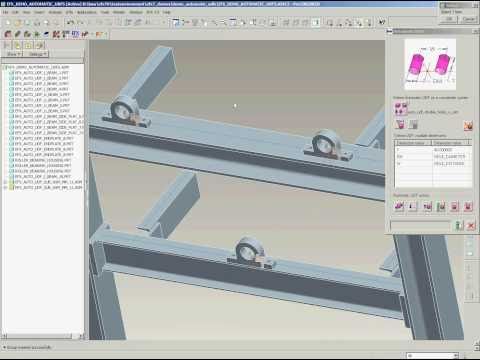This screenshot has width=480, height=360.
Task: Toggle datum planes display
Action: 330,23
